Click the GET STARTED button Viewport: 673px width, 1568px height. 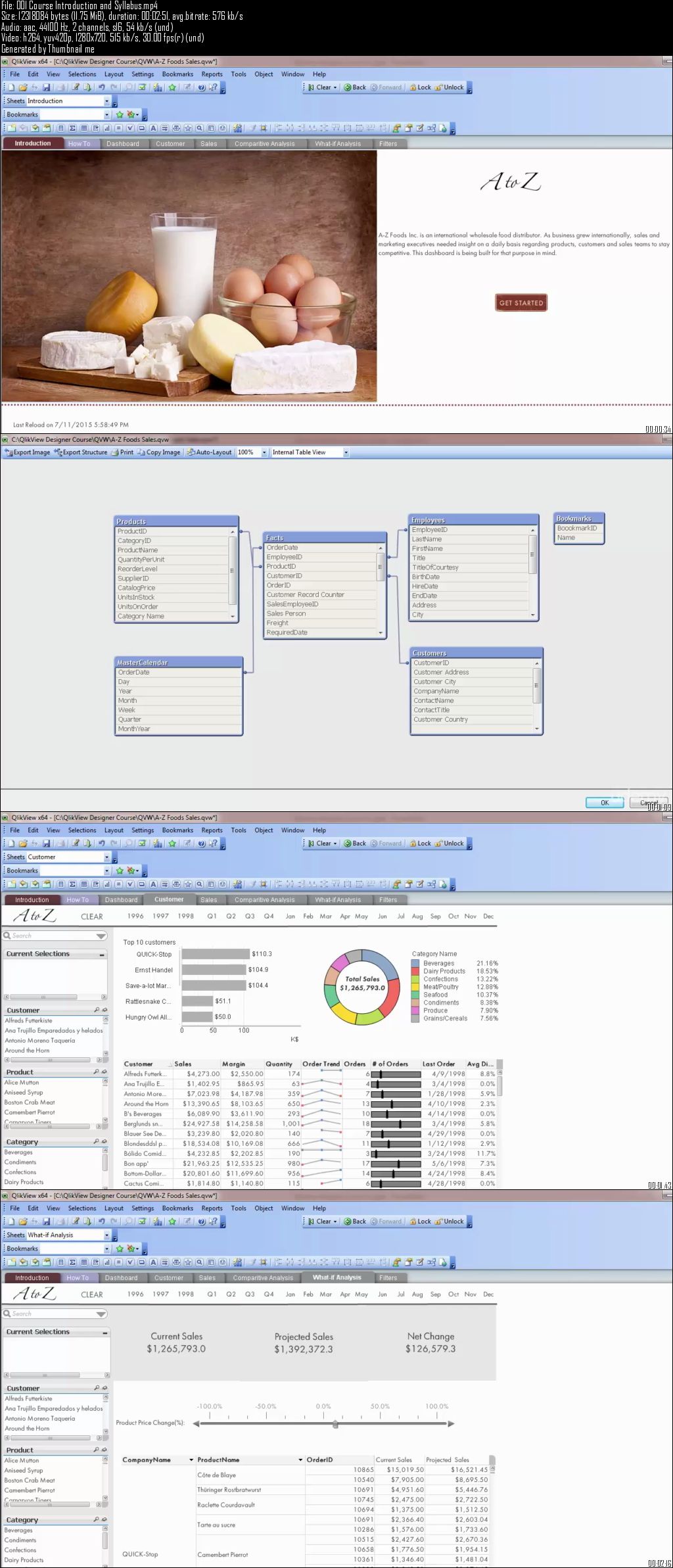point(521,303)
